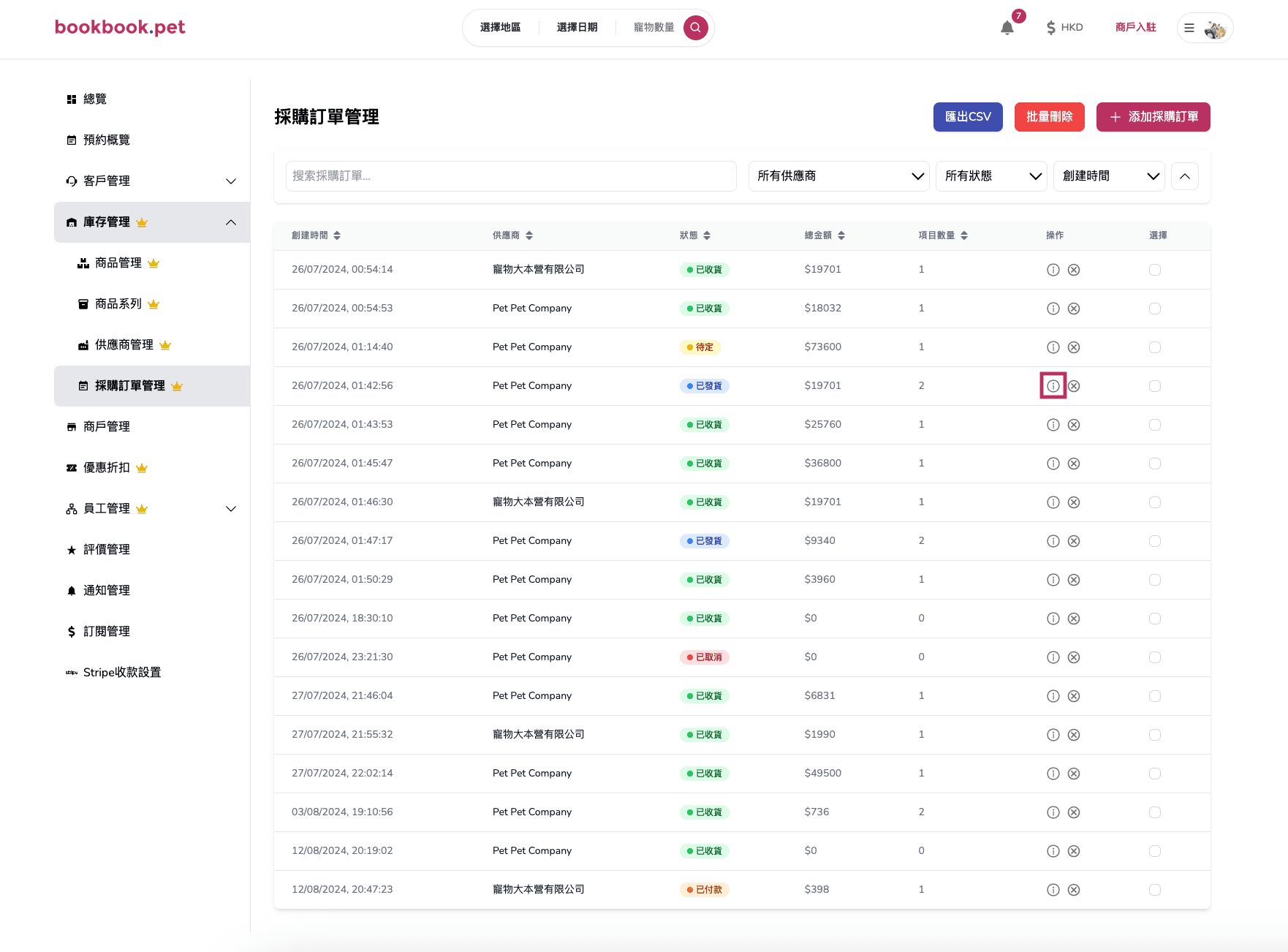Open the user avatar menu
1288x952 pixels.
[x=1205, y=28]
